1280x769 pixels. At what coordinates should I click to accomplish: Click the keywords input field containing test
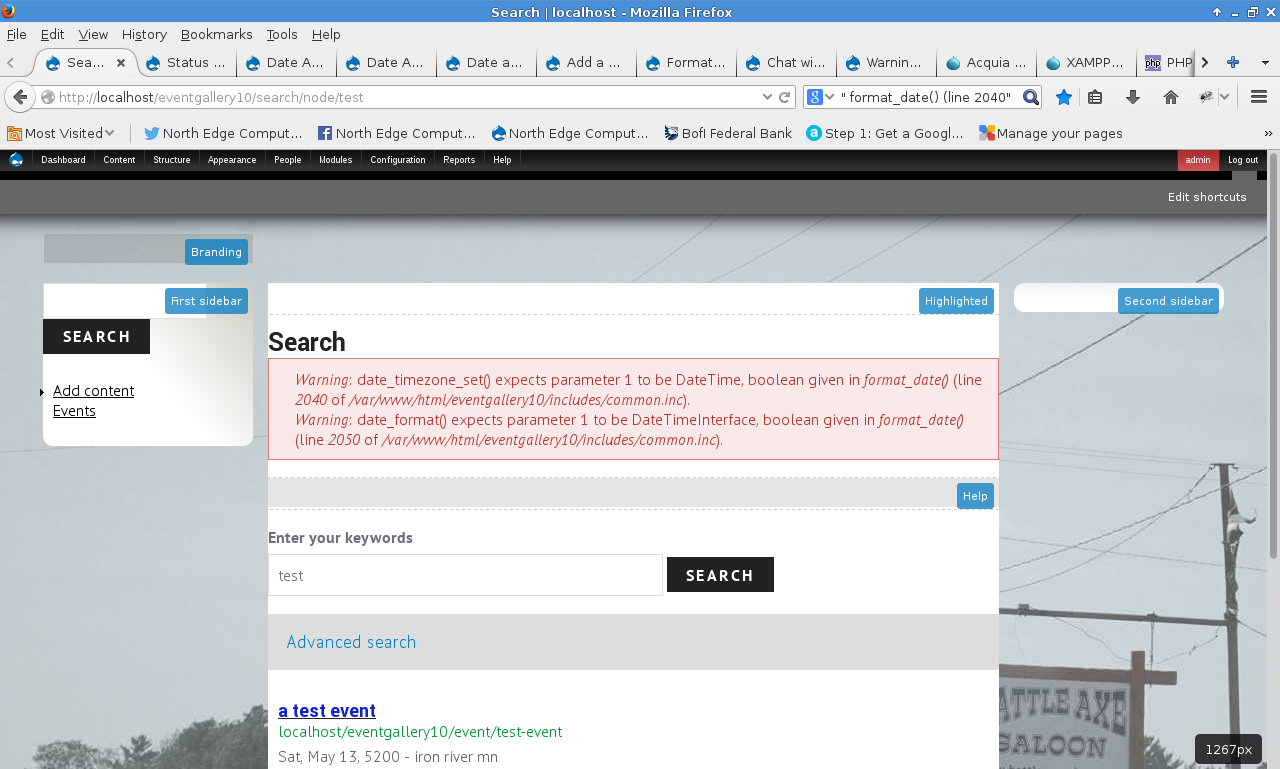pyautogui.click(x=465, y=575)
